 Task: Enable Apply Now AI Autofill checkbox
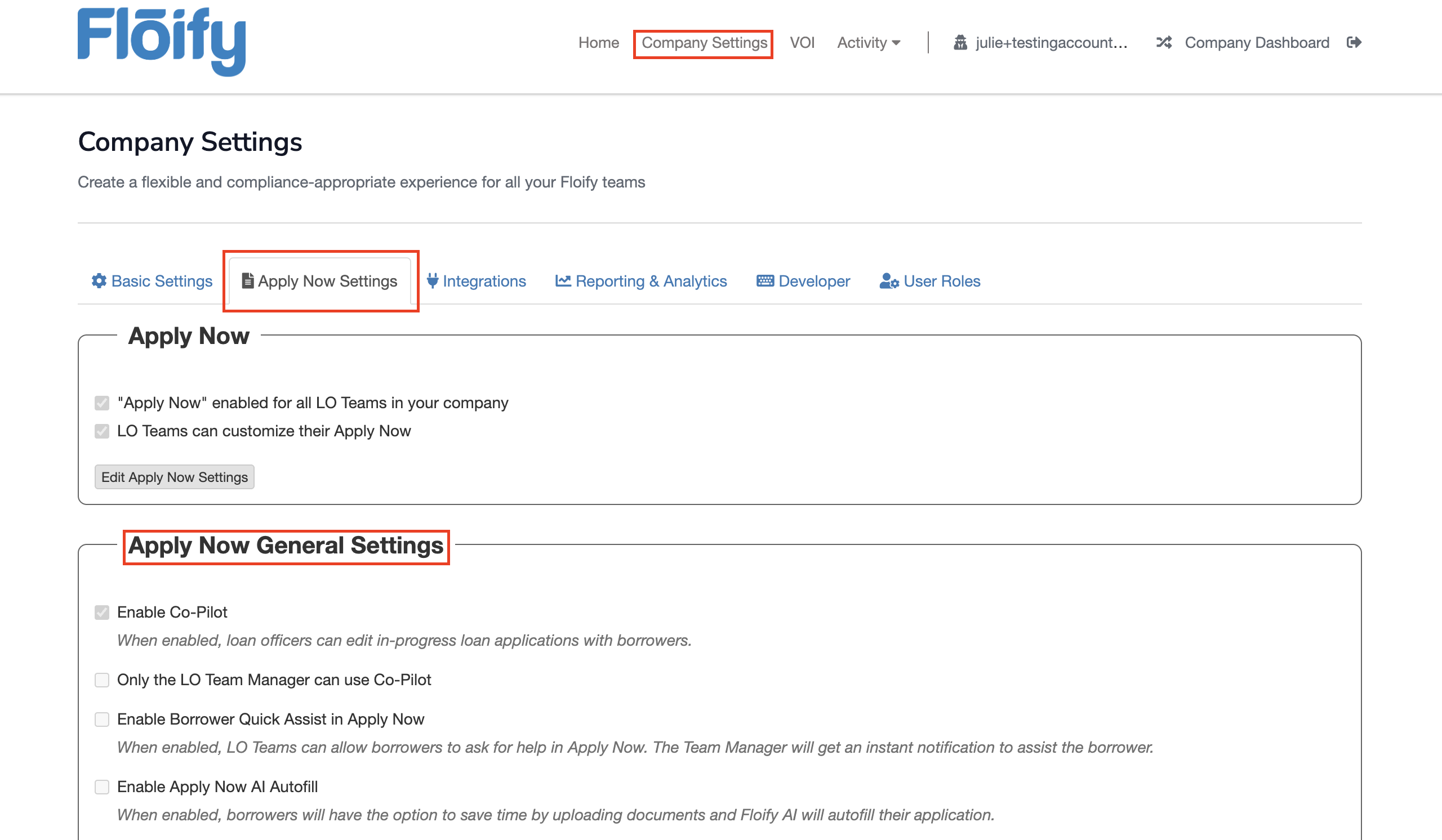click(102, 787)
